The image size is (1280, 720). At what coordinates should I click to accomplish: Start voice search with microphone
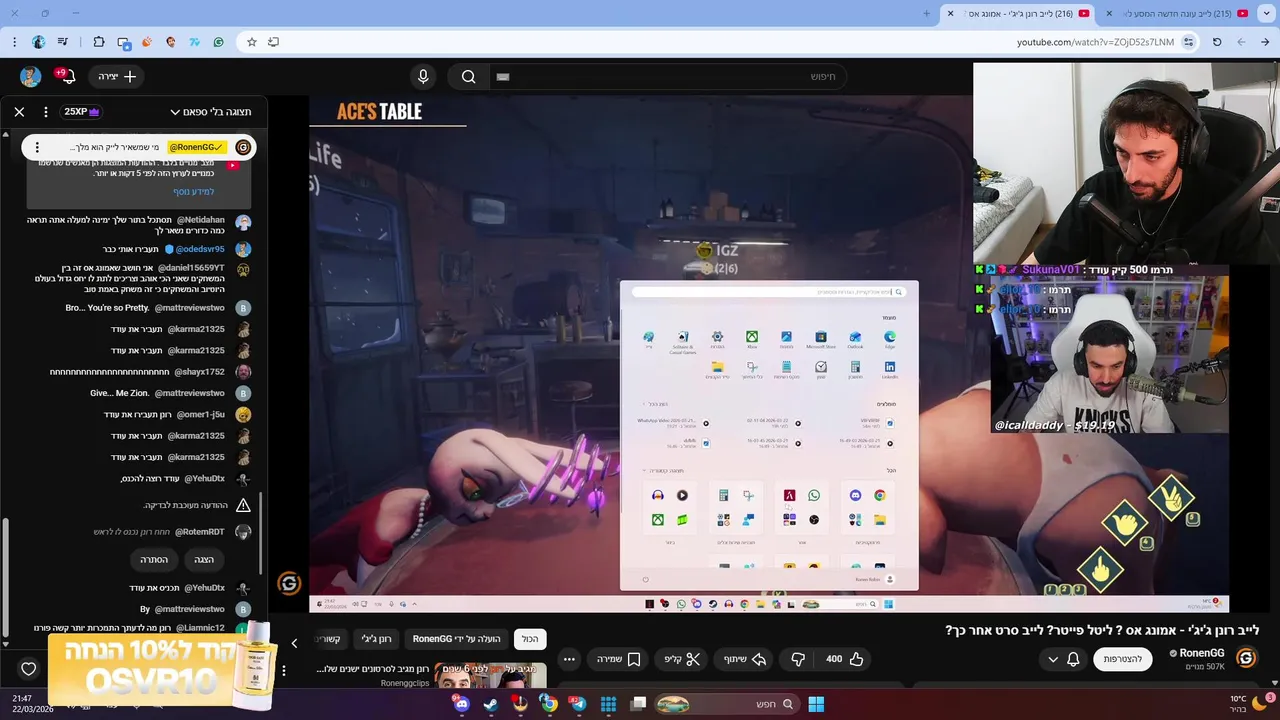point(423,77)
